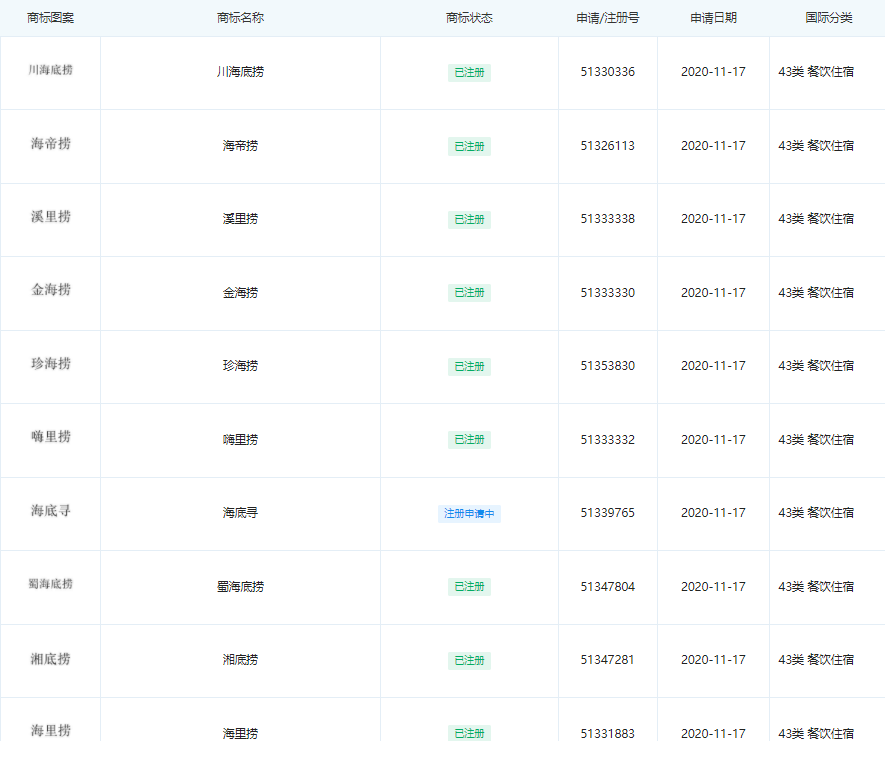Screen dimensions: 885x761
Task: Click the 湘底捞 trademark image thumbnail
Action: click(x=51, y=659)
